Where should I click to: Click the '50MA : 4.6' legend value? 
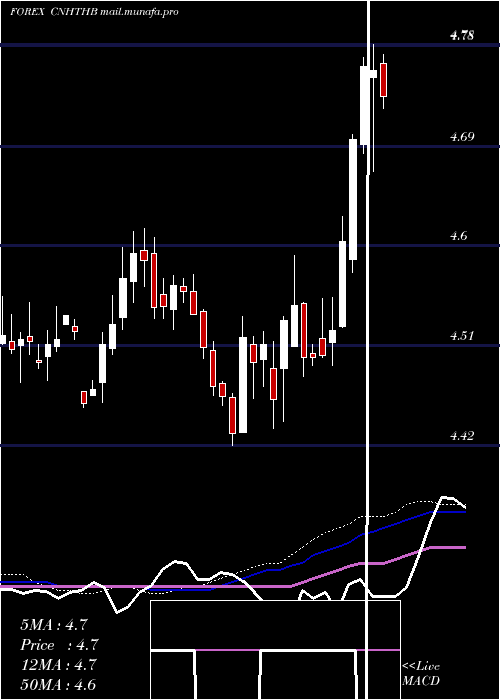click(59, 685)
